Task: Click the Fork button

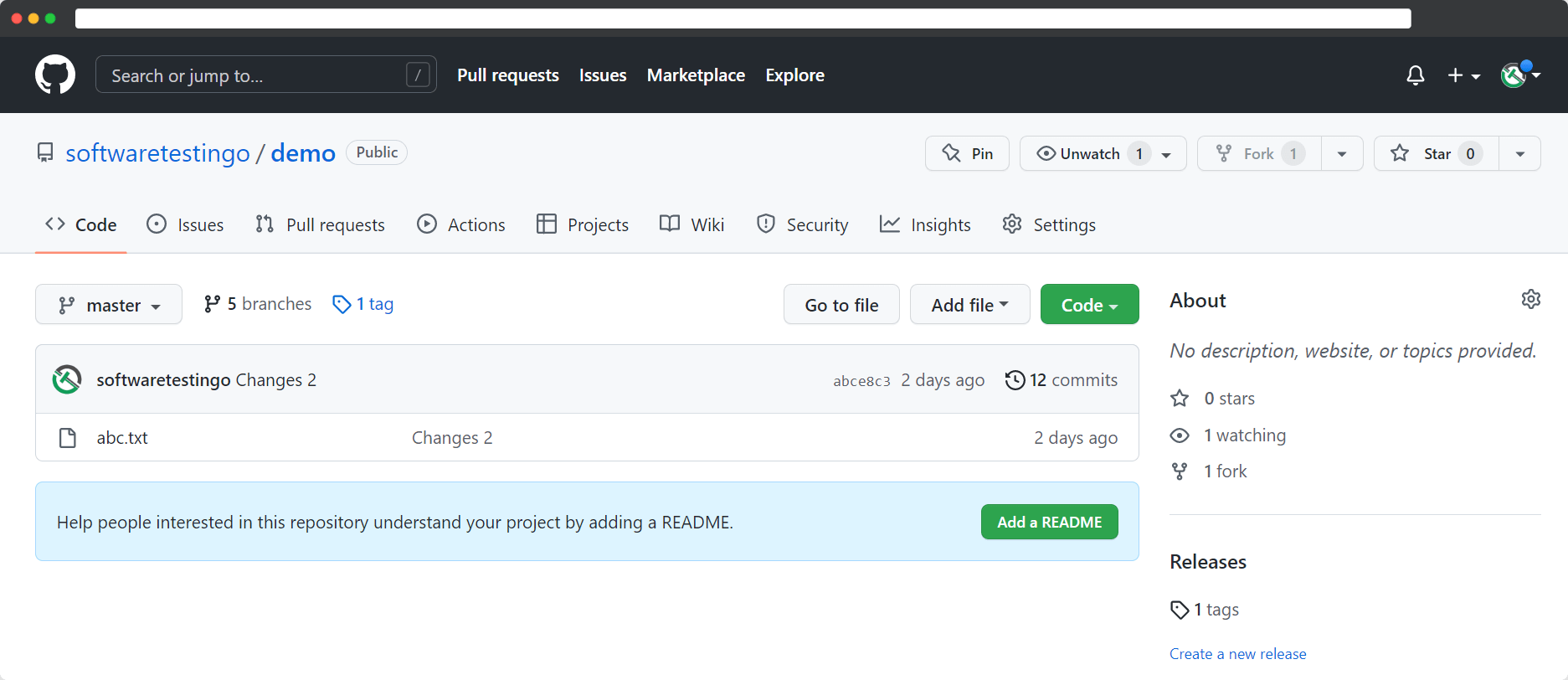Action: click(1260, 153)
